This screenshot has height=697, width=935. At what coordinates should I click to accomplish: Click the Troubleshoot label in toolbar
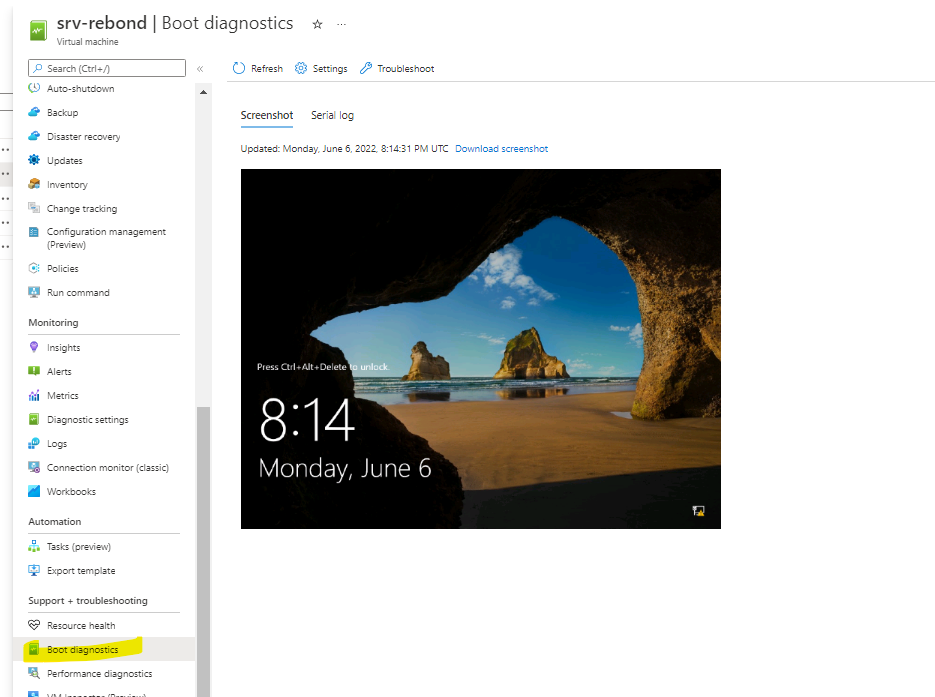[x=405, y=69]
